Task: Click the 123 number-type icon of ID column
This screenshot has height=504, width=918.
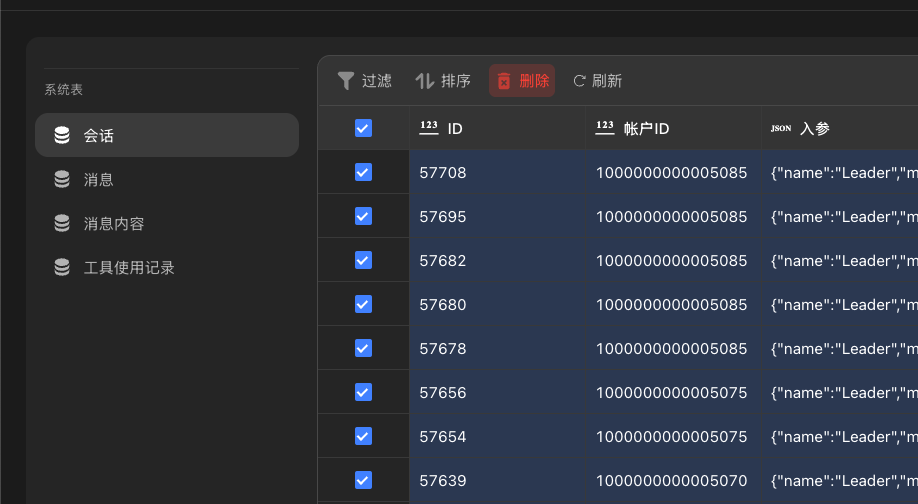Action: click(x=429, y=128)
